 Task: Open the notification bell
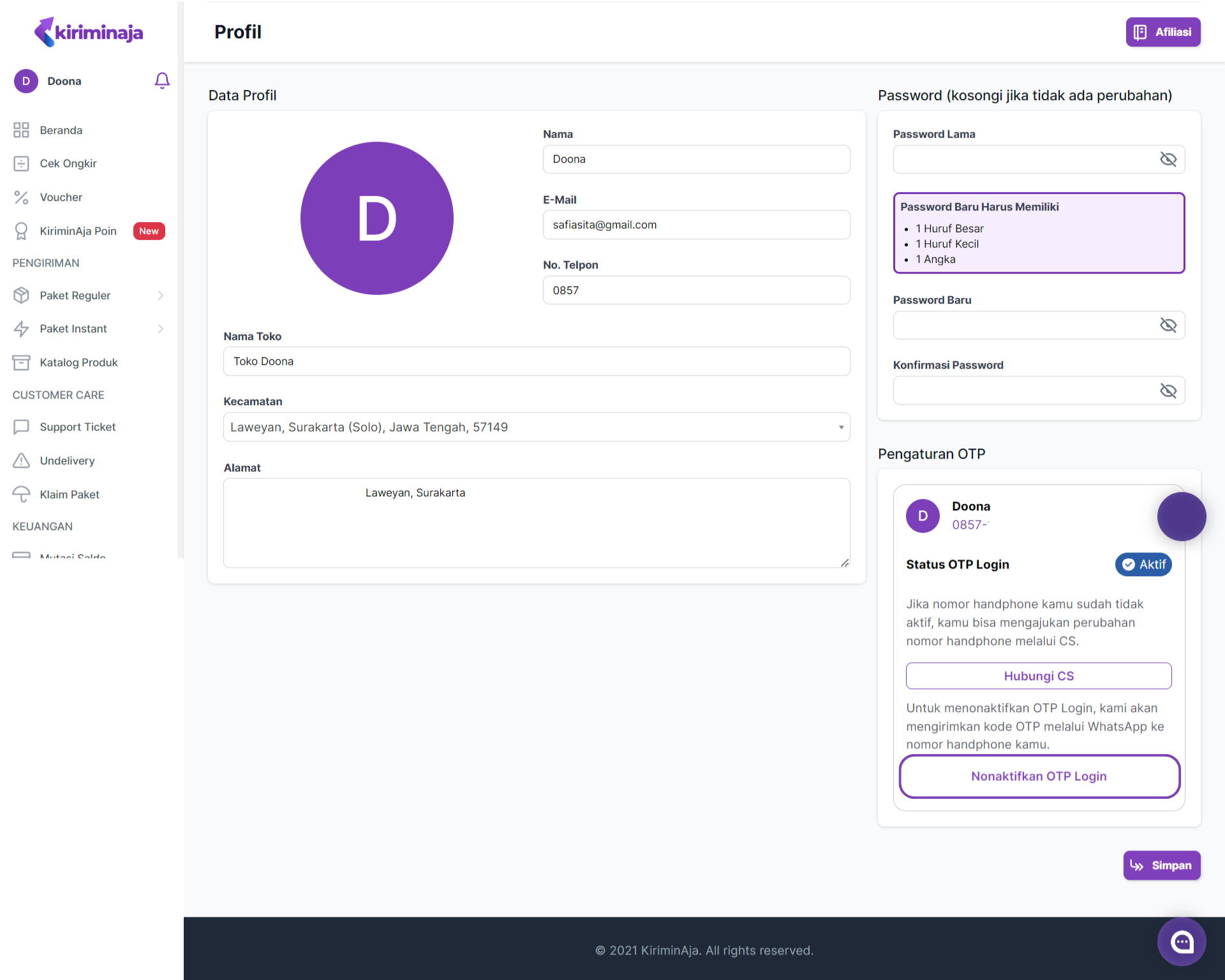click(162, 80)
